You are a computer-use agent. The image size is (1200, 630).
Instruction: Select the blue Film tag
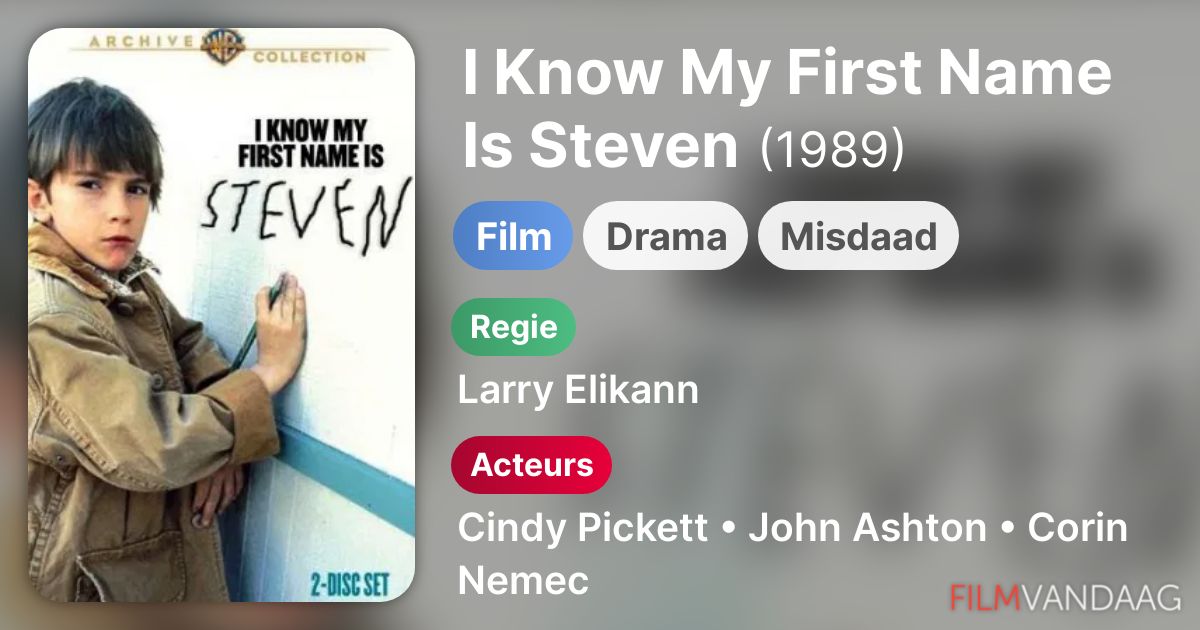coord(513,236)
